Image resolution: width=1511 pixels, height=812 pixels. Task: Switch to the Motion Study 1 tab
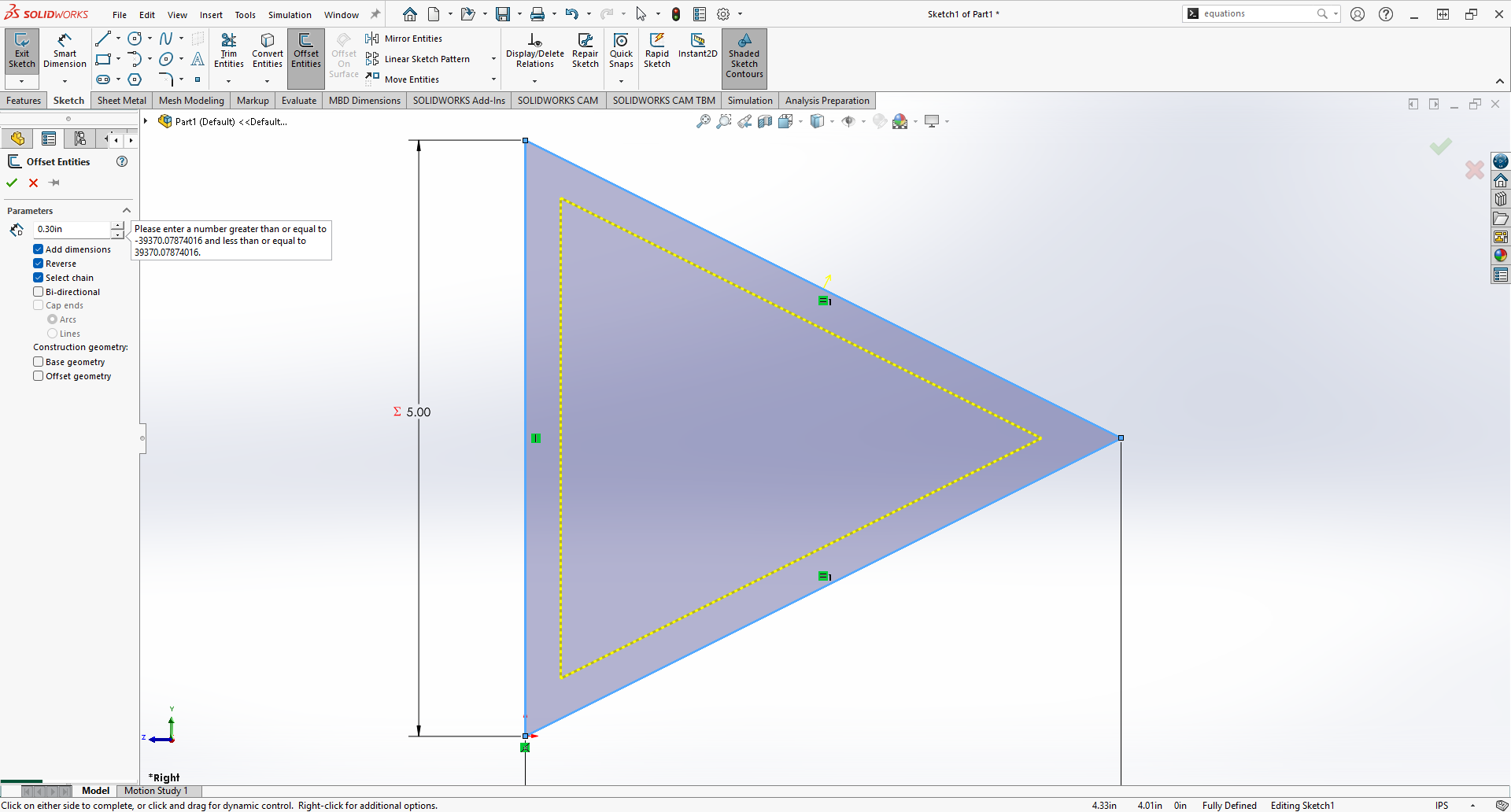[x=156, y=791]
